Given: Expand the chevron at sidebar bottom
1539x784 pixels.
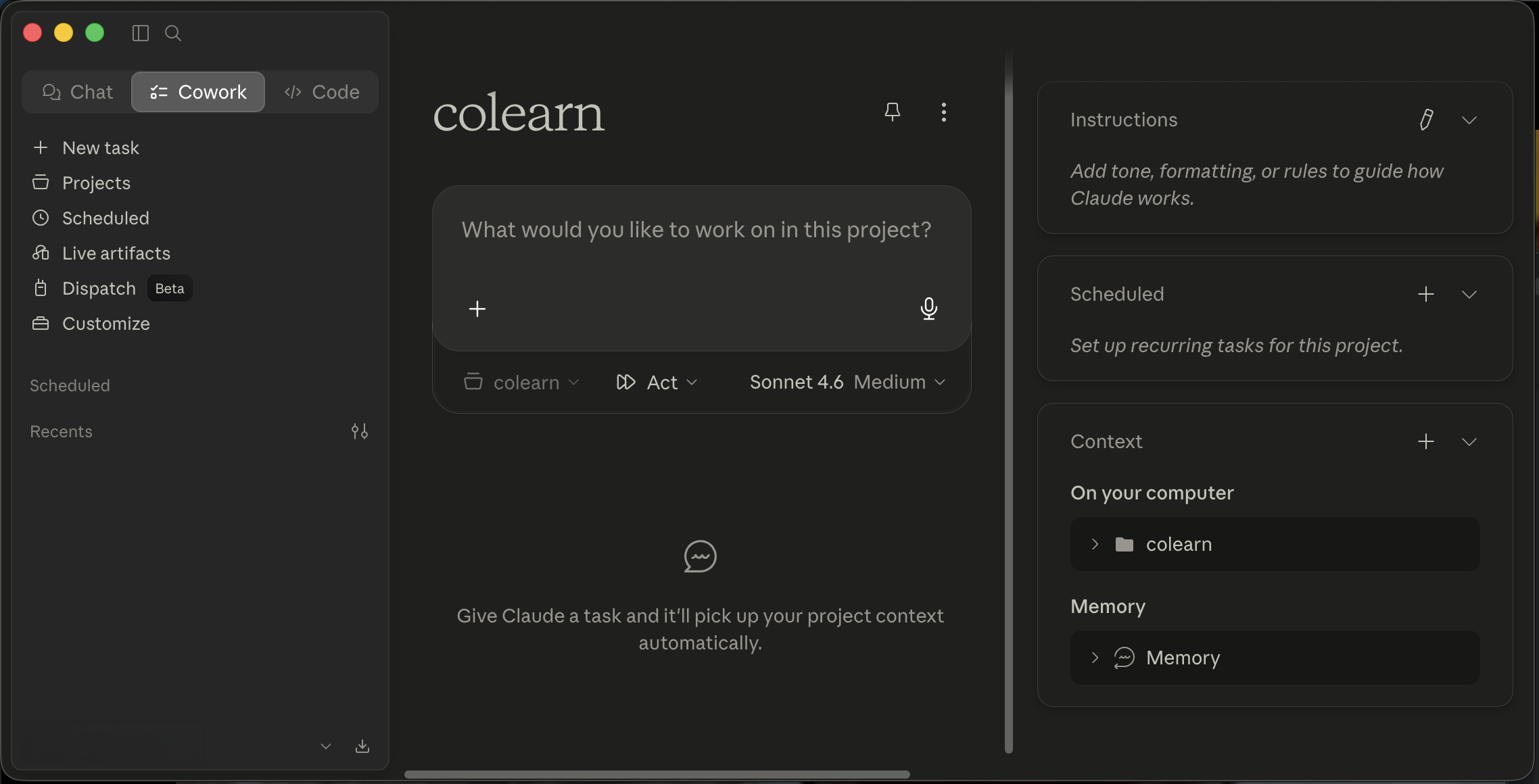Looking at the screenshot, I should pyautogui.click(x=326, y=746).
